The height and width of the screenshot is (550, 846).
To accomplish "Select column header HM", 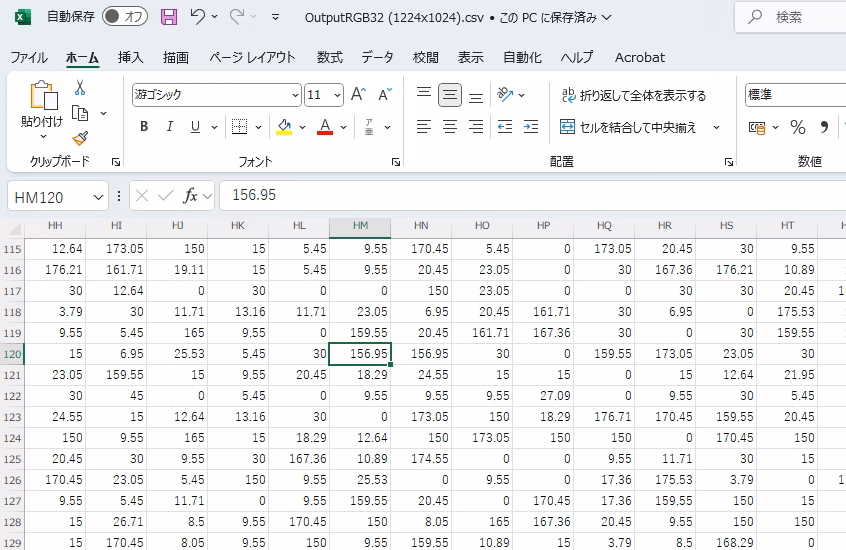I will click(x=360, y=226).
